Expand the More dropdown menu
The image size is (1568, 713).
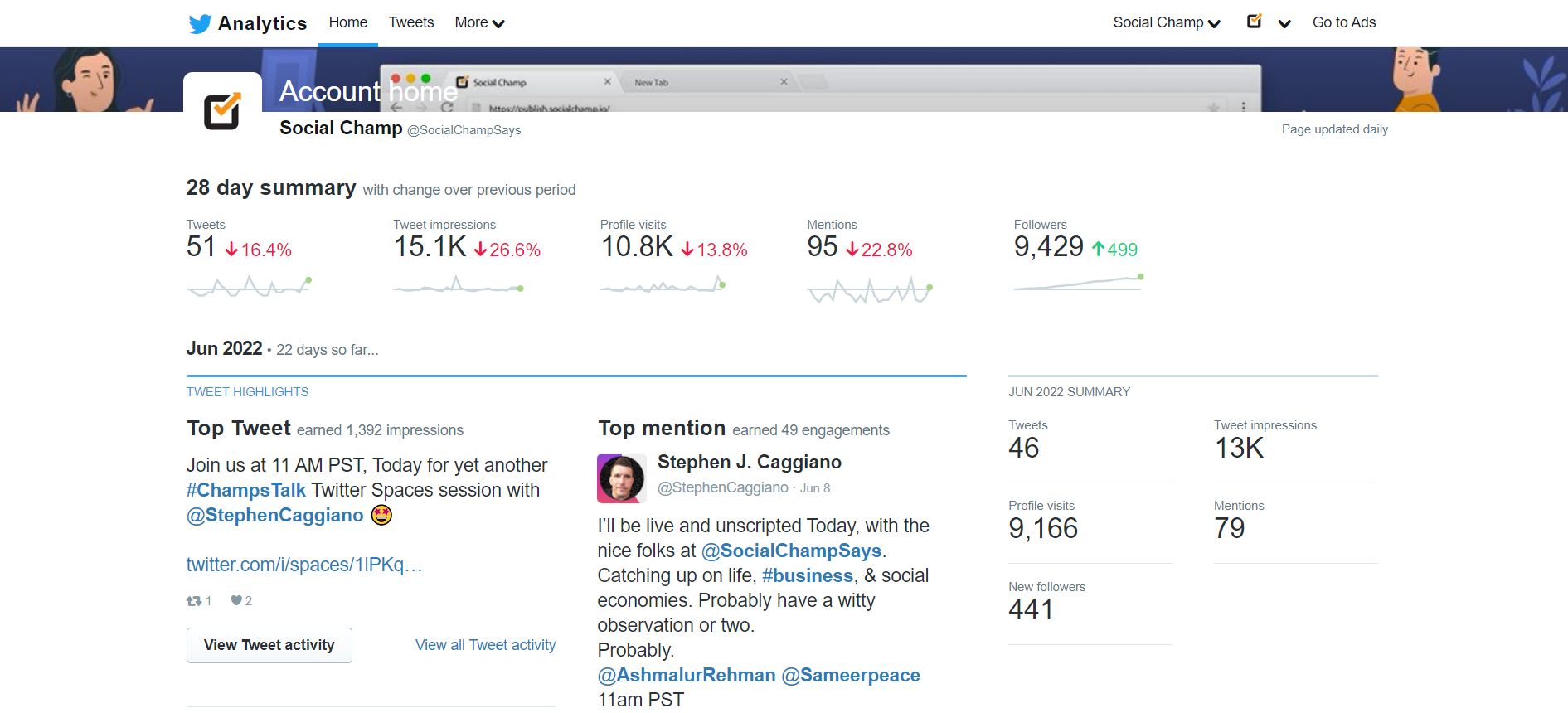pyautogui.click(x=479, y=22)
